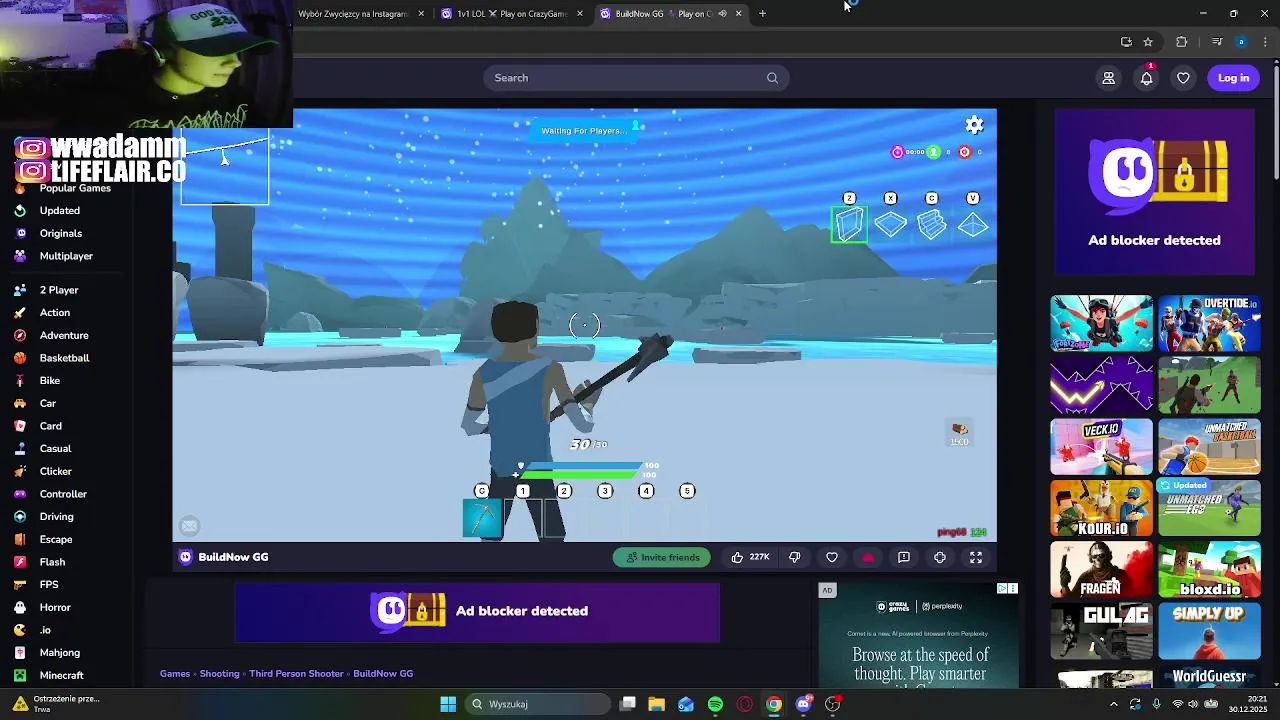Click the theater mode icon below game
The image size is (1280, 720).
pyautogui.click(x=939, y=557)
